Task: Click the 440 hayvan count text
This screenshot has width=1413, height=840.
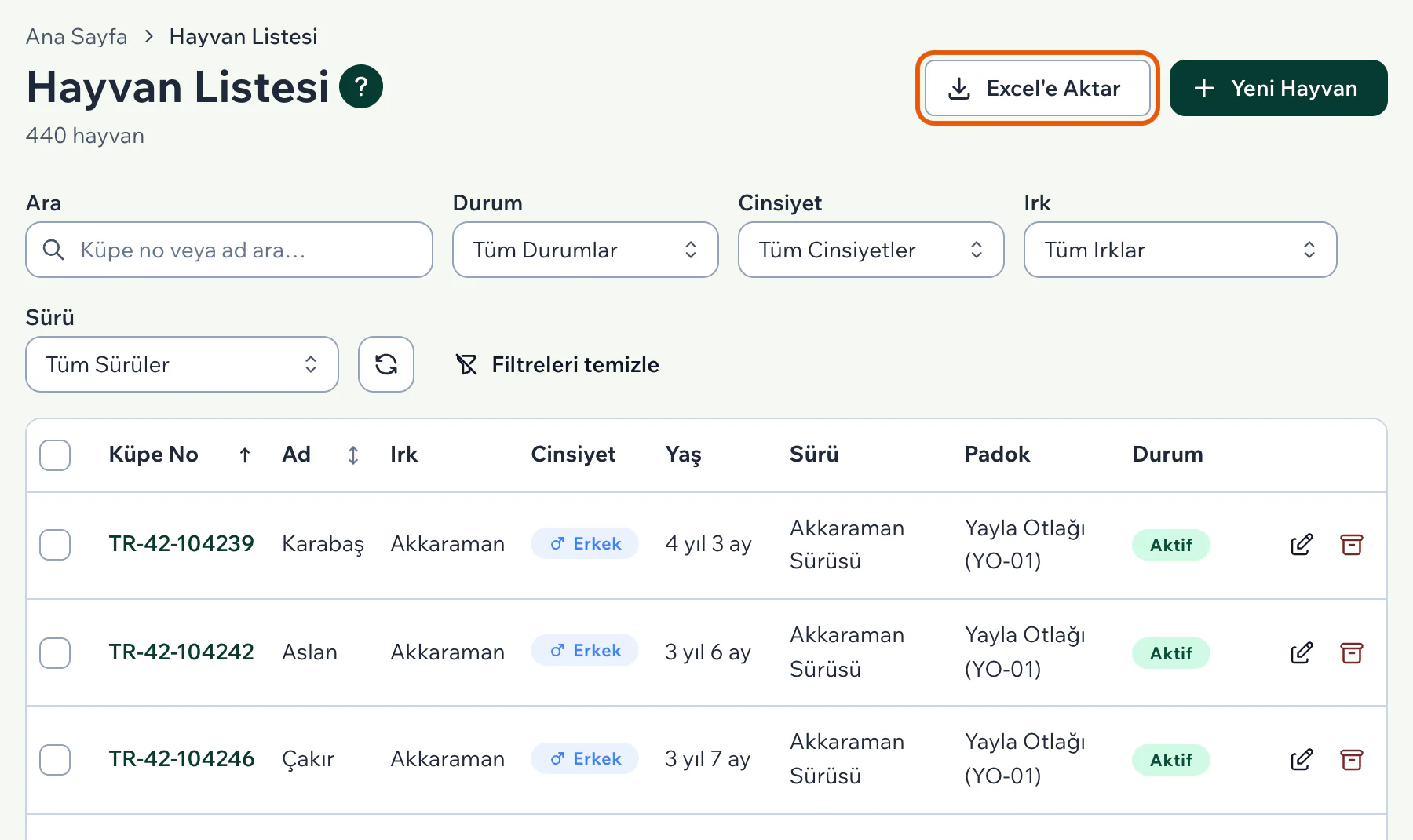Action: pos(85,136)
